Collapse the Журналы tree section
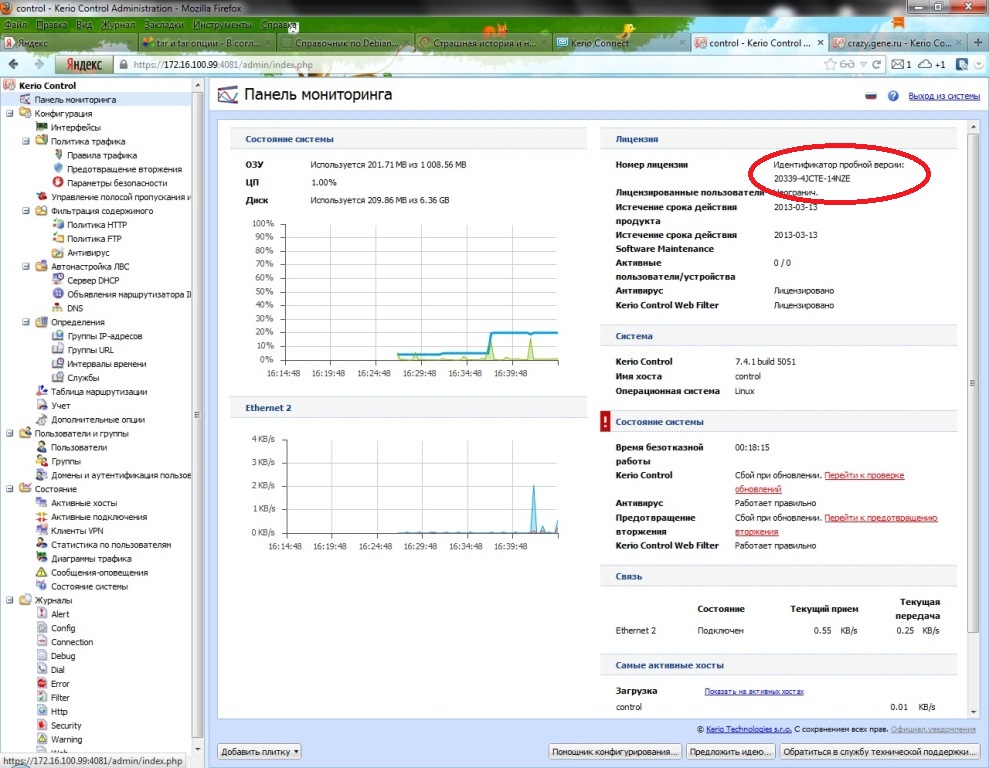 pos(10,600)
